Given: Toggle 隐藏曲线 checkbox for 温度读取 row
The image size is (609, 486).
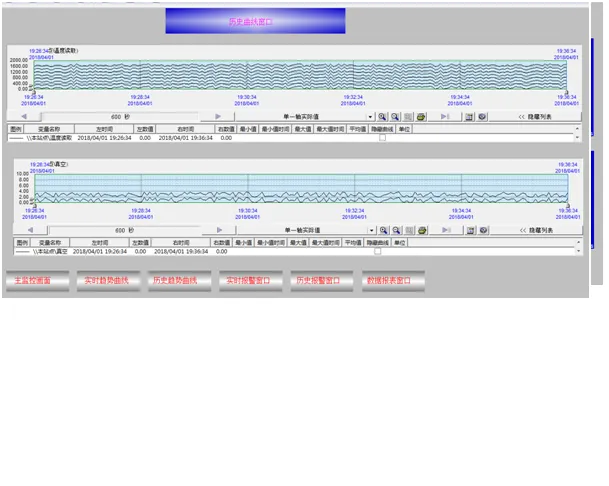Looking at the screenshot, I should click(383, 138).
